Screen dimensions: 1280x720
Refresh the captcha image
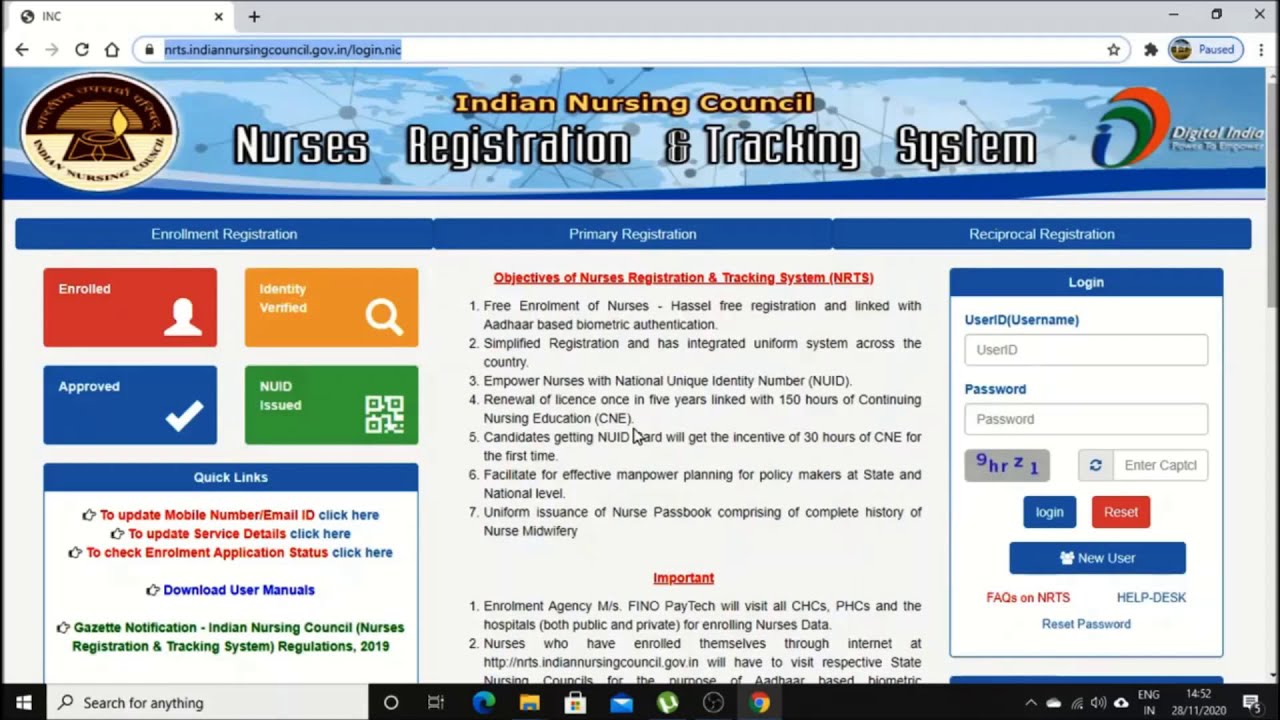point(1095,465)
